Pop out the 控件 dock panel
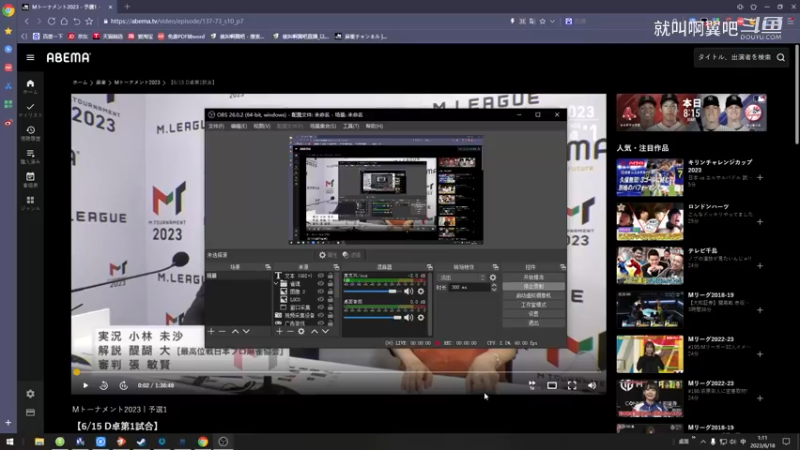Screen dimensions: 800x450 tap(563, 267)
